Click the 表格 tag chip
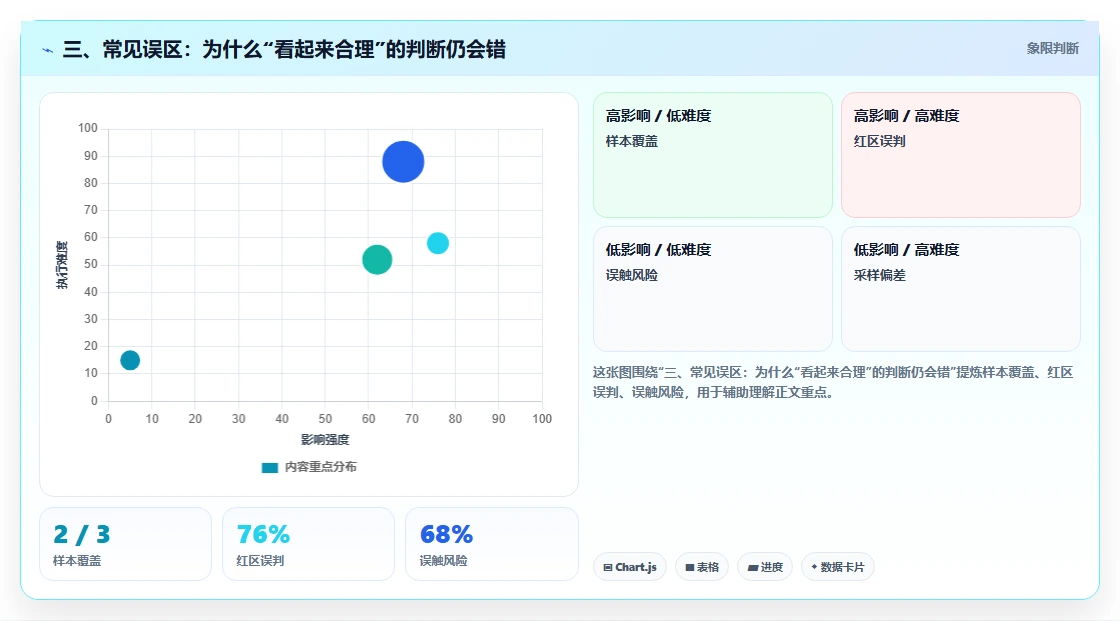Image resolution: width=1120 pixels, height=621 pixels. tap(701, 567)
